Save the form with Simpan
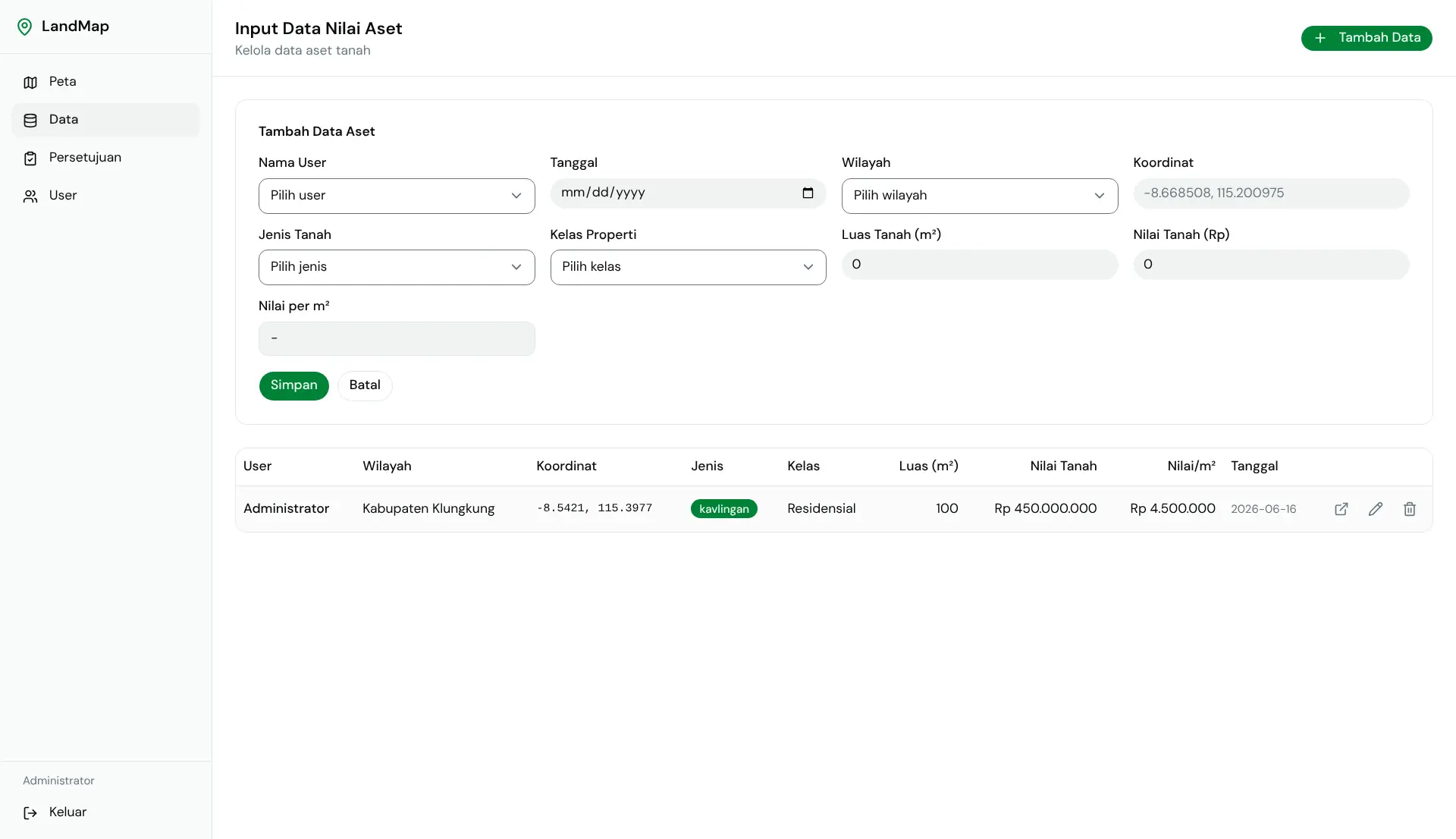Viewport: 1456px width, 839px height. (x=294, y=385)
